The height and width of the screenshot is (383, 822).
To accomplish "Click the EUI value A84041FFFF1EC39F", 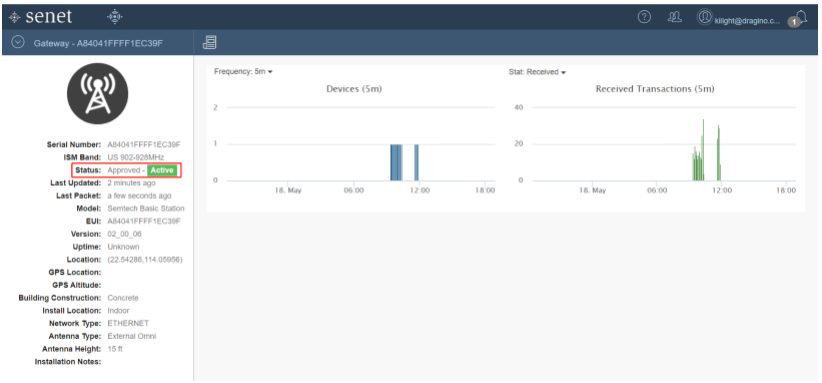I will (144, 221).
